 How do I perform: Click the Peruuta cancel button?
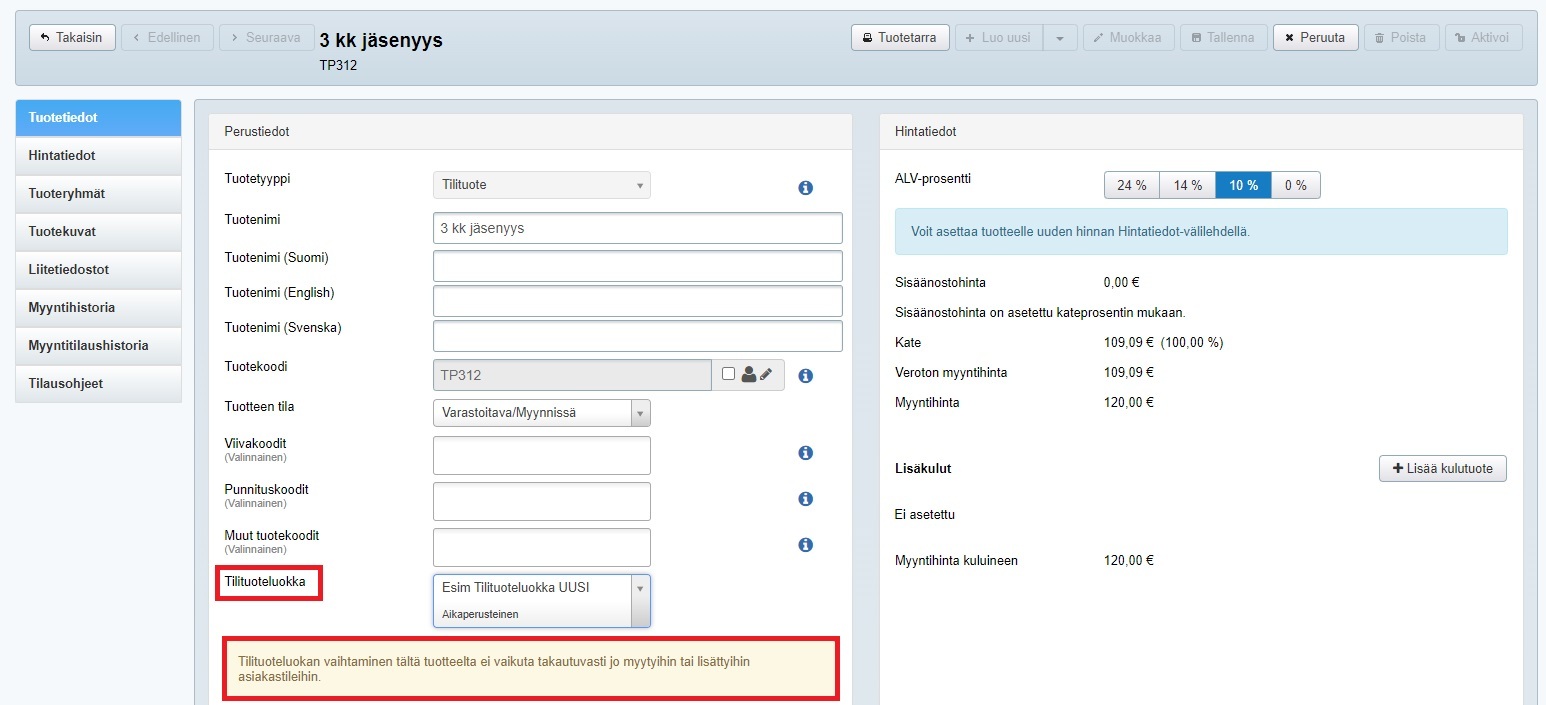(x=1315, y=38)
